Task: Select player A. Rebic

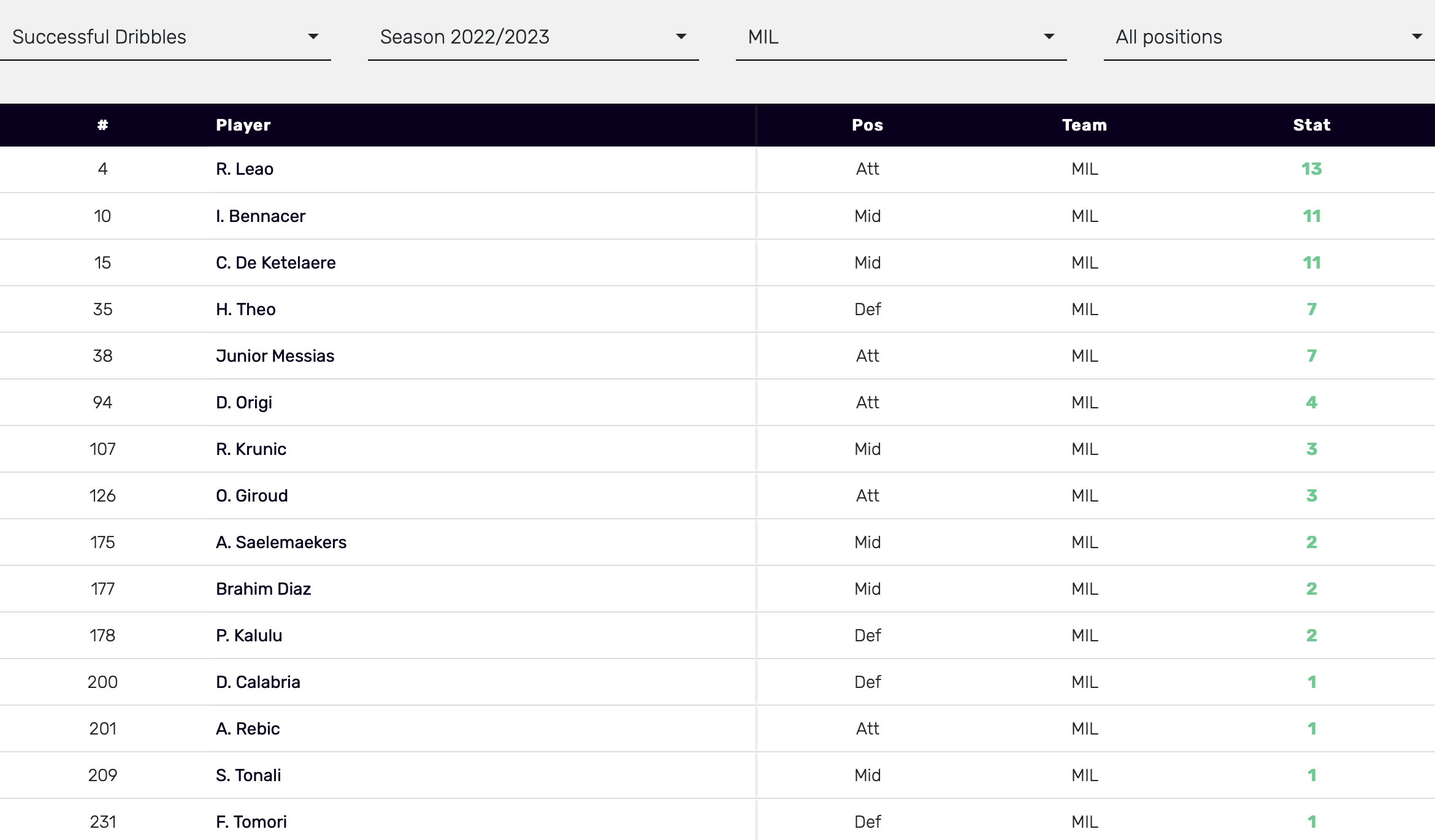Action: tap(248, 728)
